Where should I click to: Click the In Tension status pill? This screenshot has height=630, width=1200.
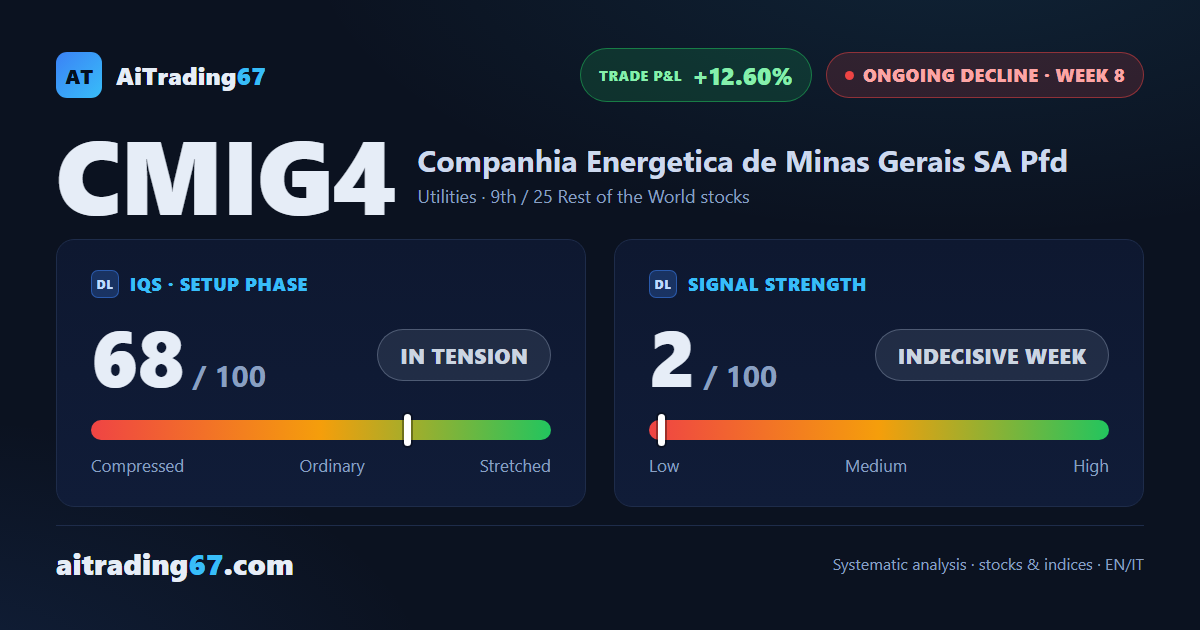[x=464, y=355]
